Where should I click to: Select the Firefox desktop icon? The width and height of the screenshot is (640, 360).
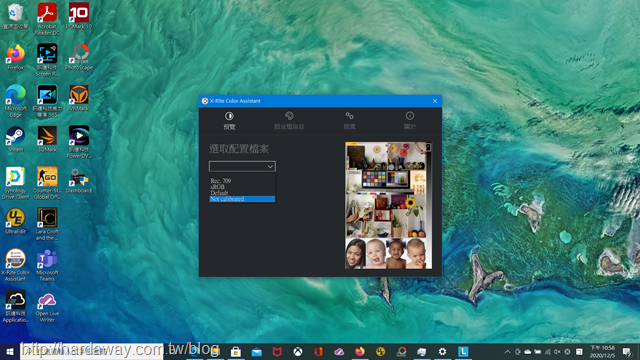pyautogui.click(x=16, y=57)
